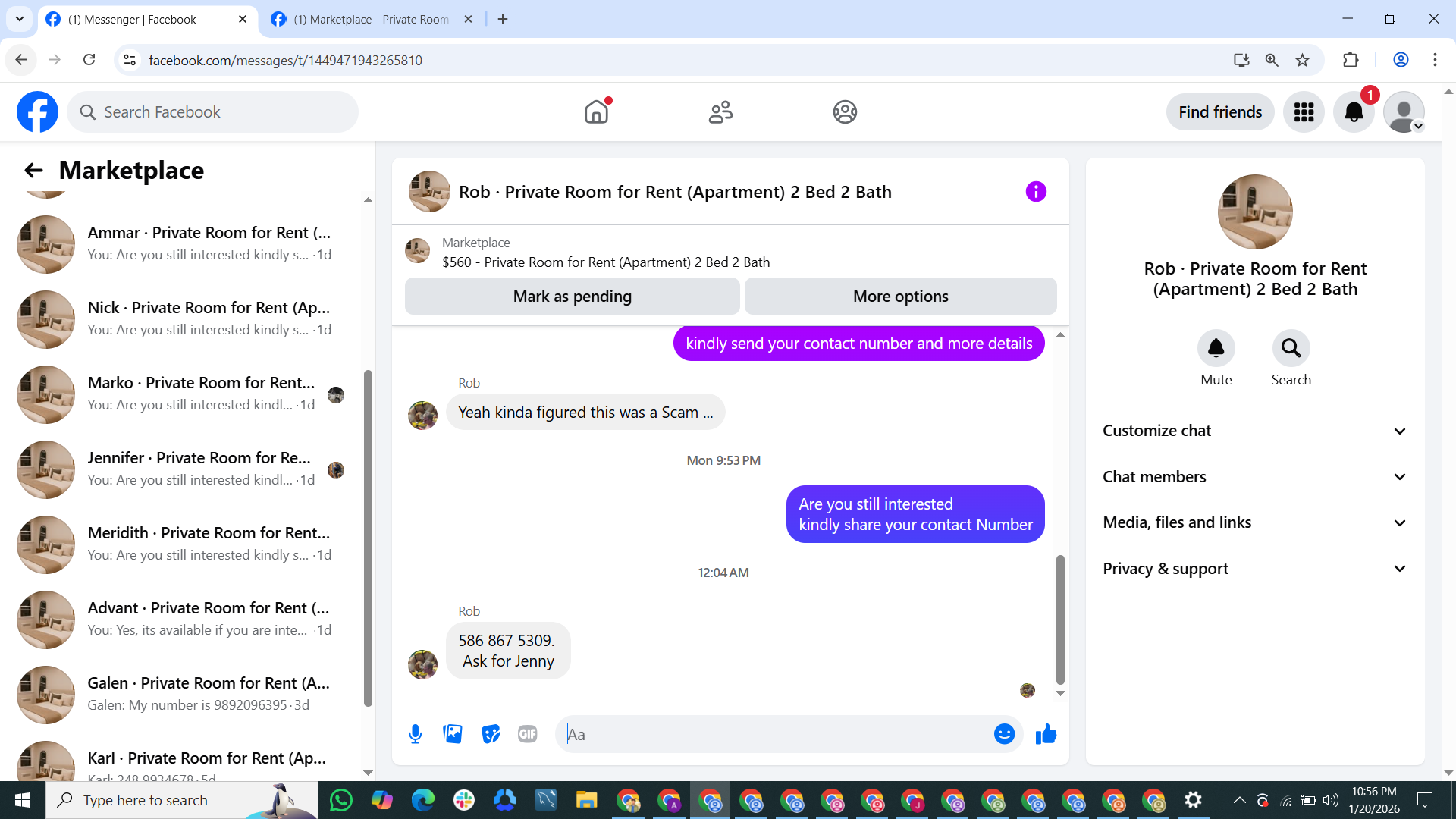
Task: Click the Find friends button
Action: point(1220,112)
